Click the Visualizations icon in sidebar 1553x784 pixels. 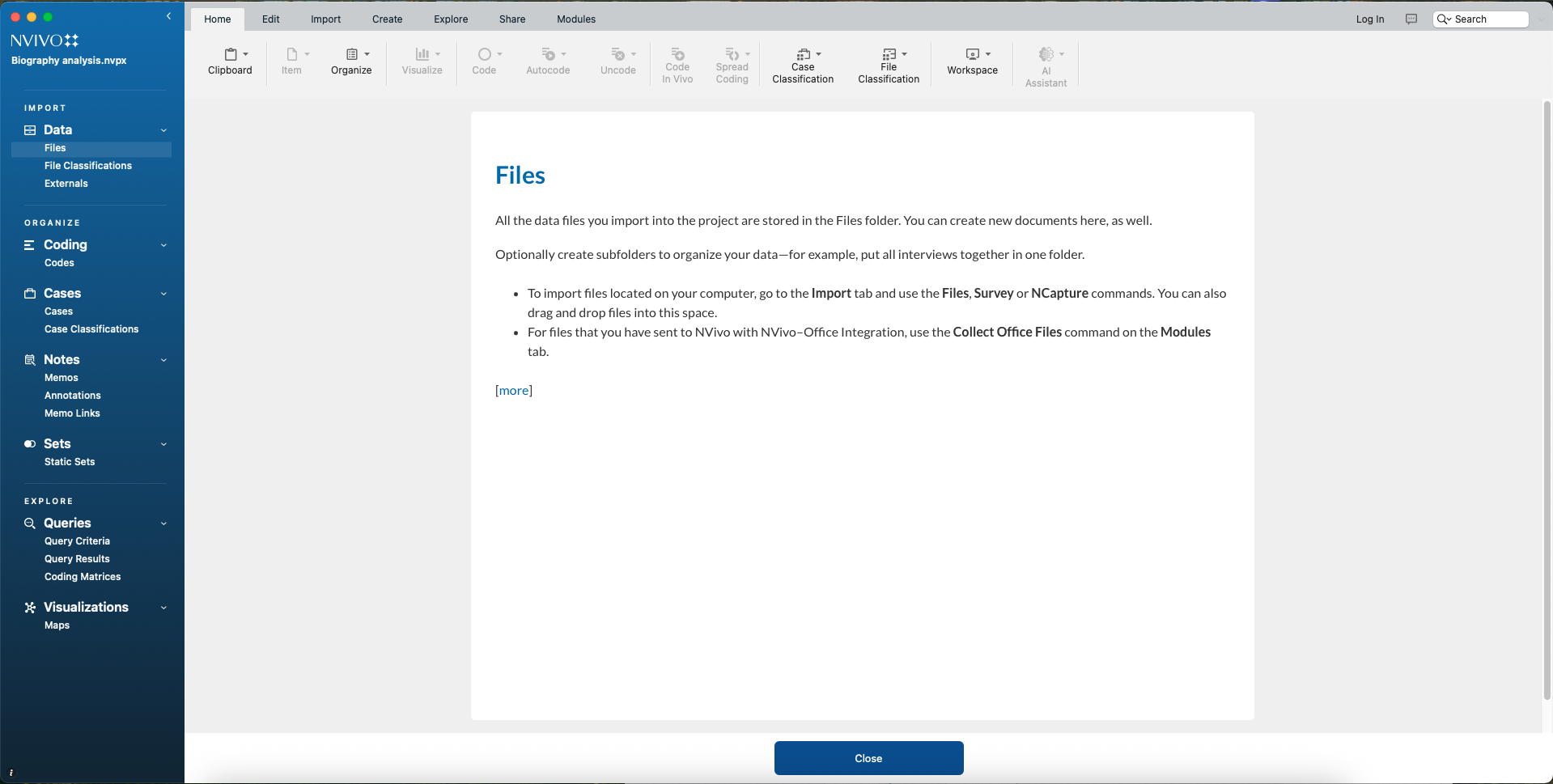coord(30,608)
